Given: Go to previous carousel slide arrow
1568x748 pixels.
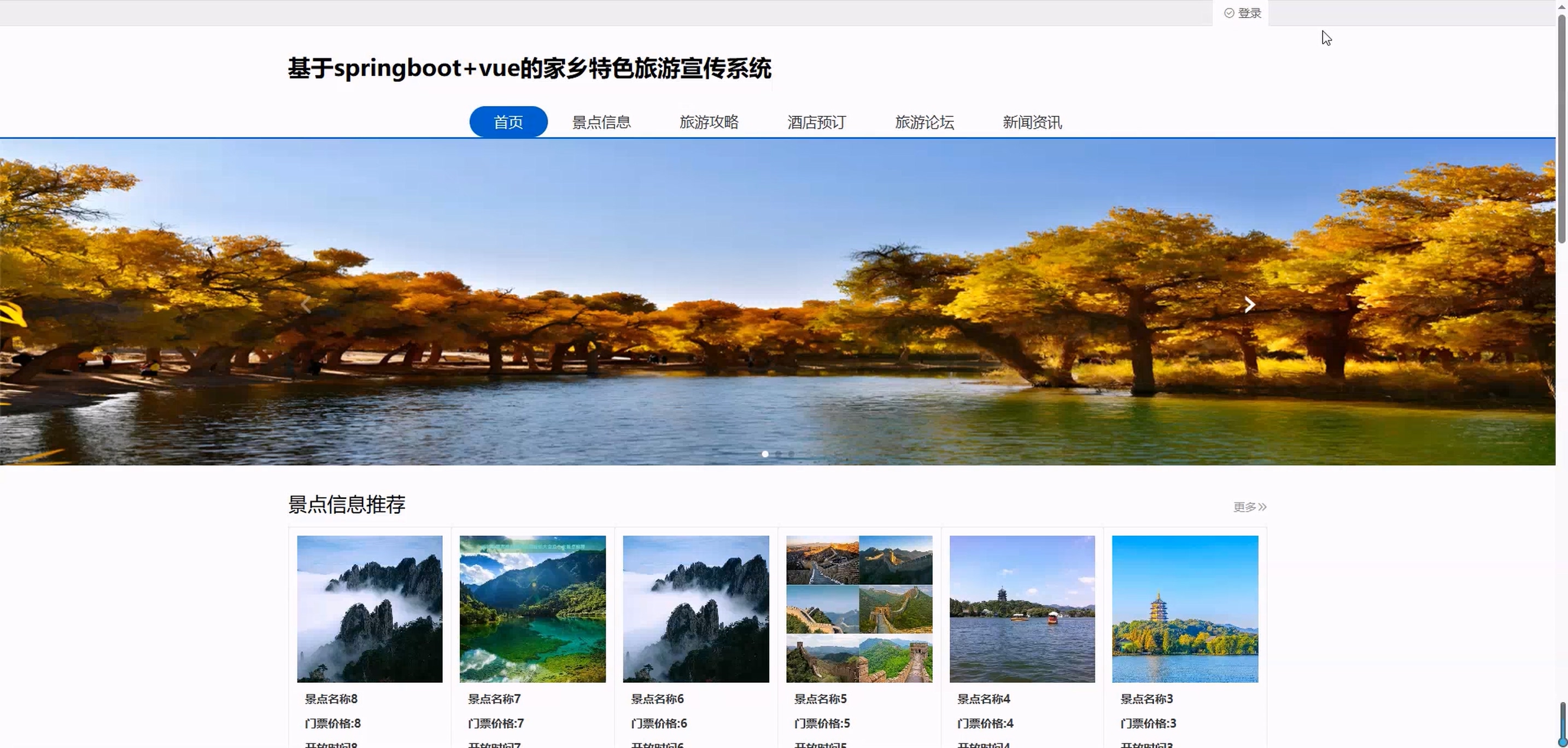Looking at the screenshot, I should click(306, 305).
